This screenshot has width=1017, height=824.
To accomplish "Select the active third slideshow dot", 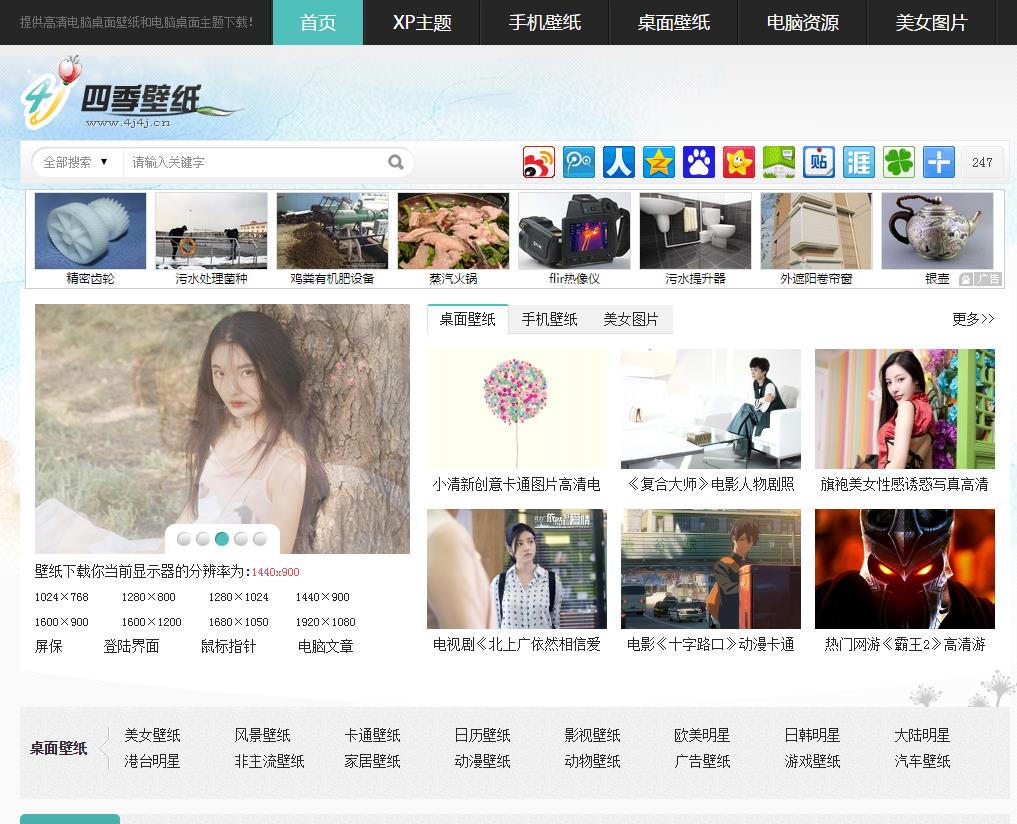I will 222,539.
